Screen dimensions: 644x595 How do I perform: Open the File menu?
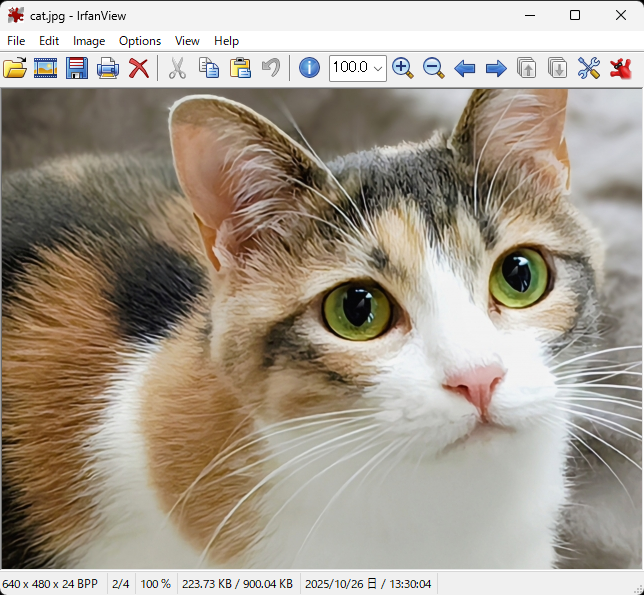tap(16, 41)
